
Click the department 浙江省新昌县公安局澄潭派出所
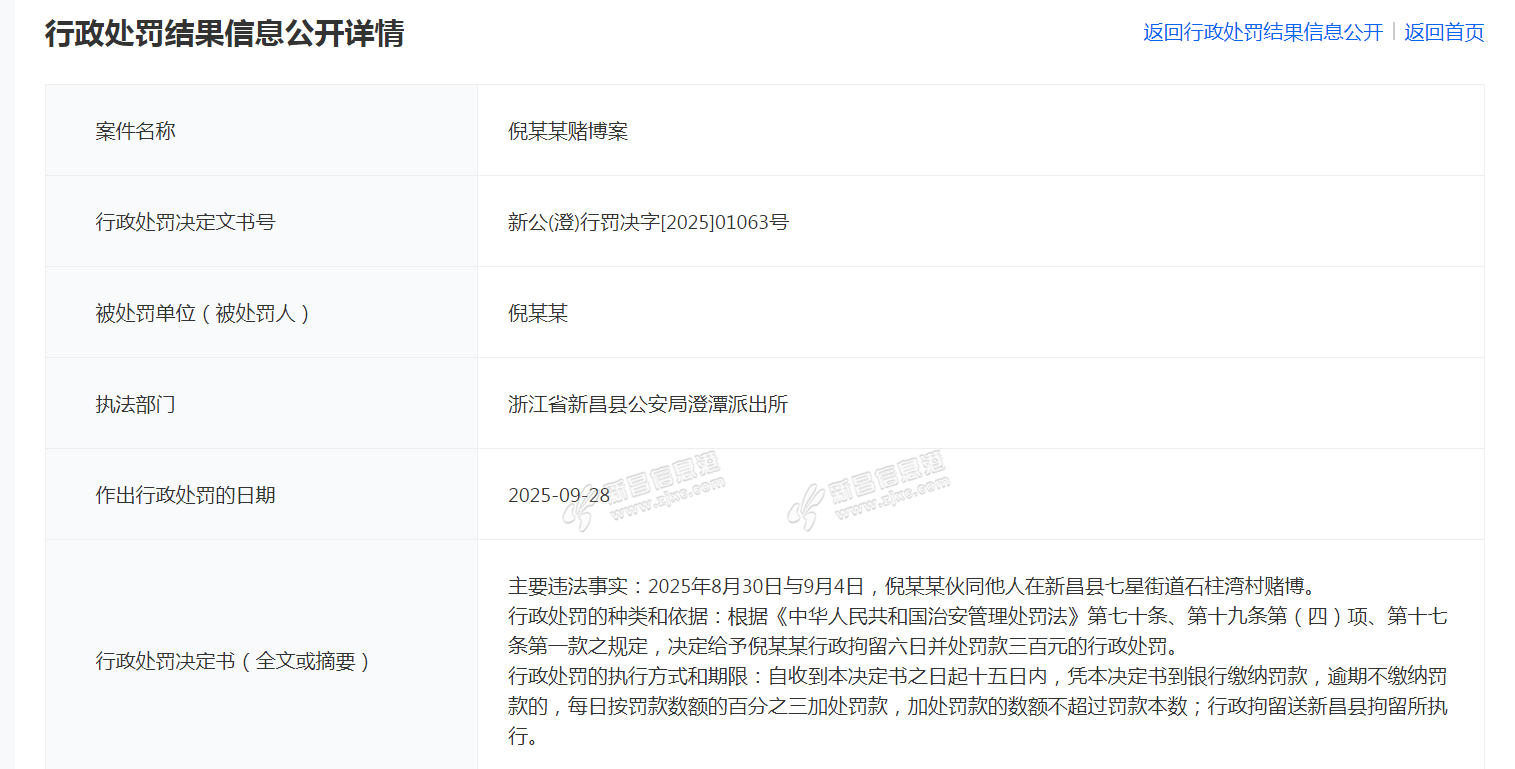[x=648, y=404]
